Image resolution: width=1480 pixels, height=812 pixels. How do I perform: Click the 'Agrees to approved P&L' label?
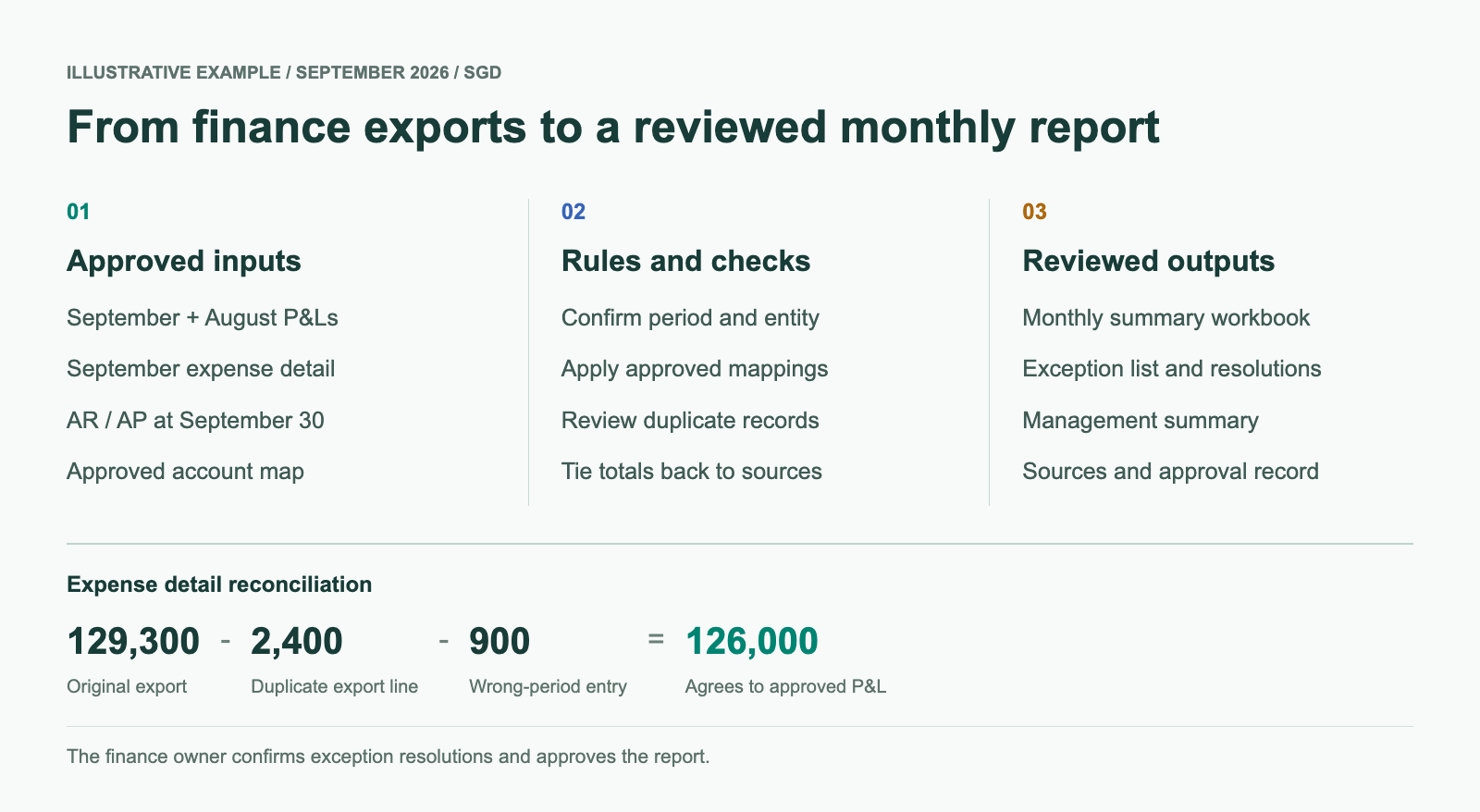click(785, 687)
